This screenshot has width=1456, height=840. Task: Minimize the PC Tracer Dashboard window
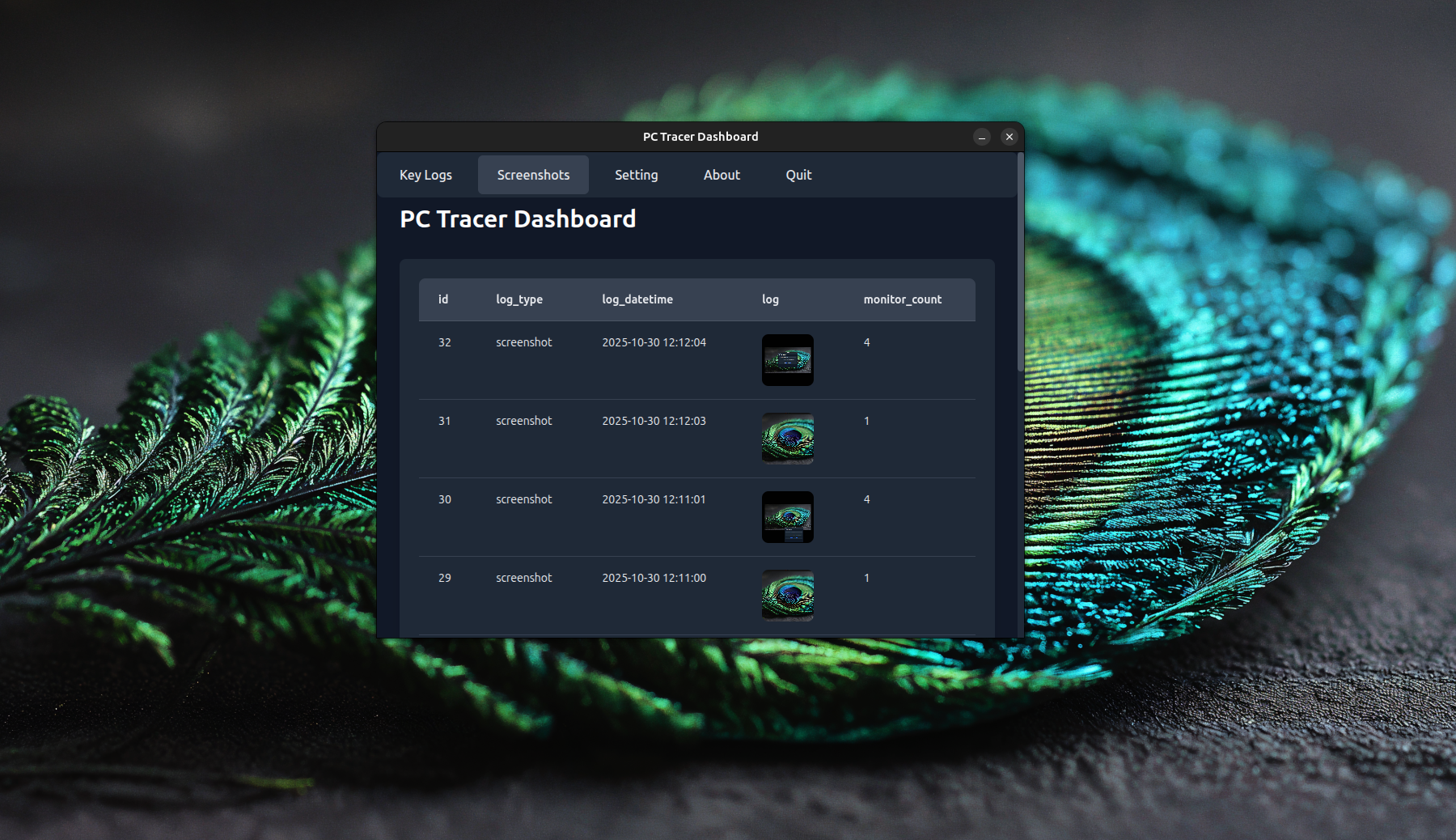click(982, 137)
